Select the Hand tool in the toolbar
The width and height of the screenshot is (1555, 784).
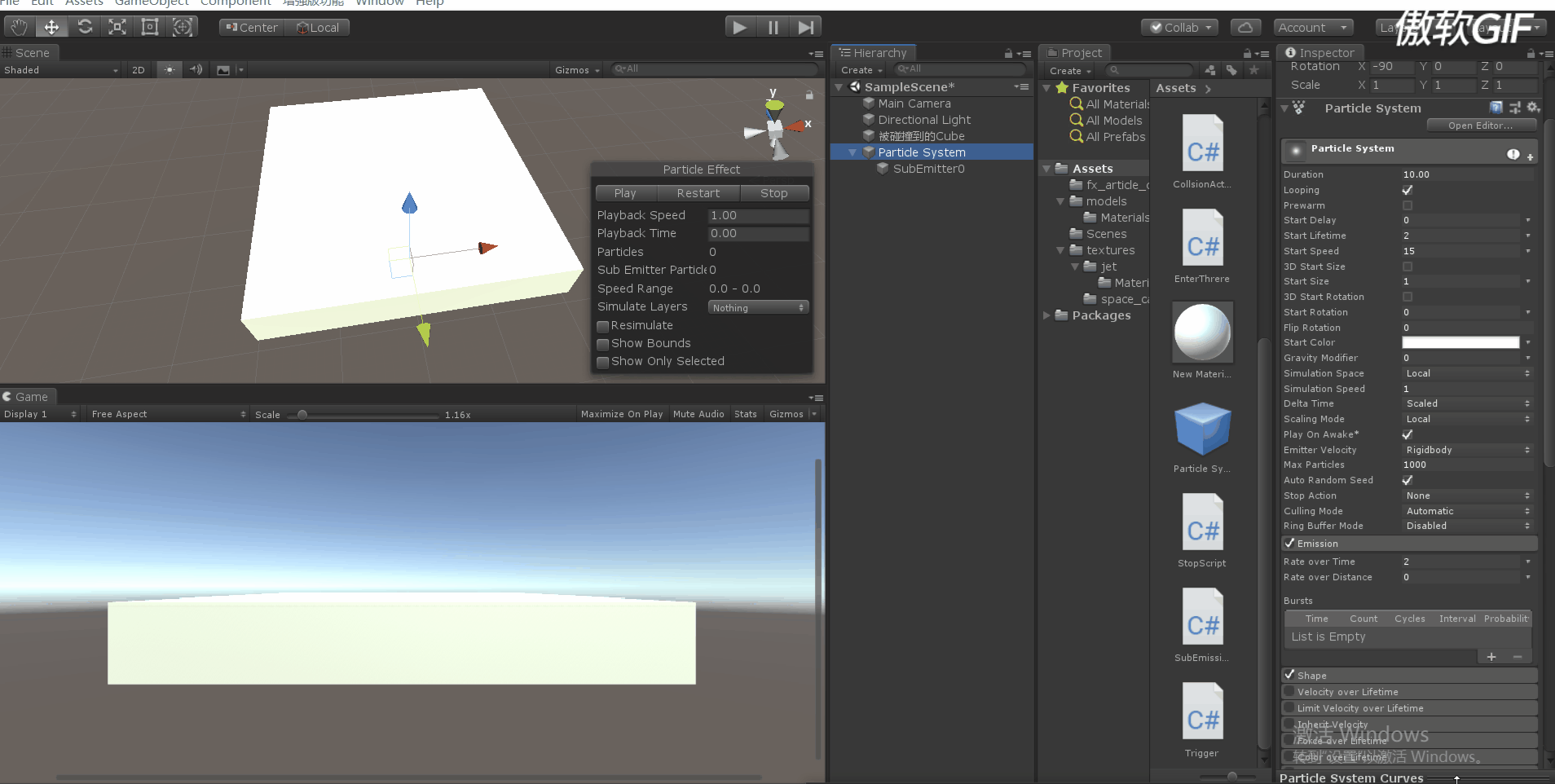click(x=19, y=27)
